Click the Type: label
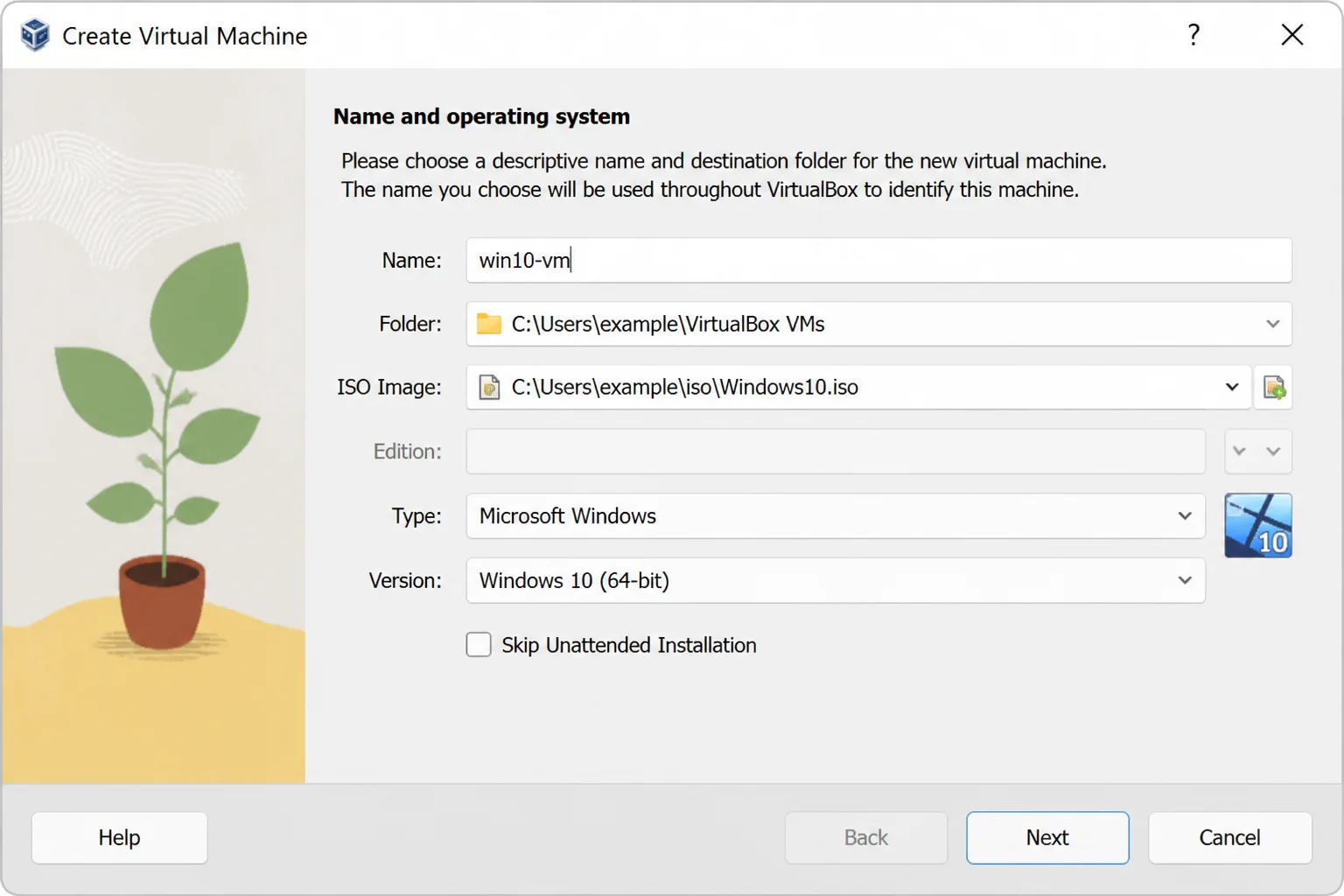 point(416,515)
